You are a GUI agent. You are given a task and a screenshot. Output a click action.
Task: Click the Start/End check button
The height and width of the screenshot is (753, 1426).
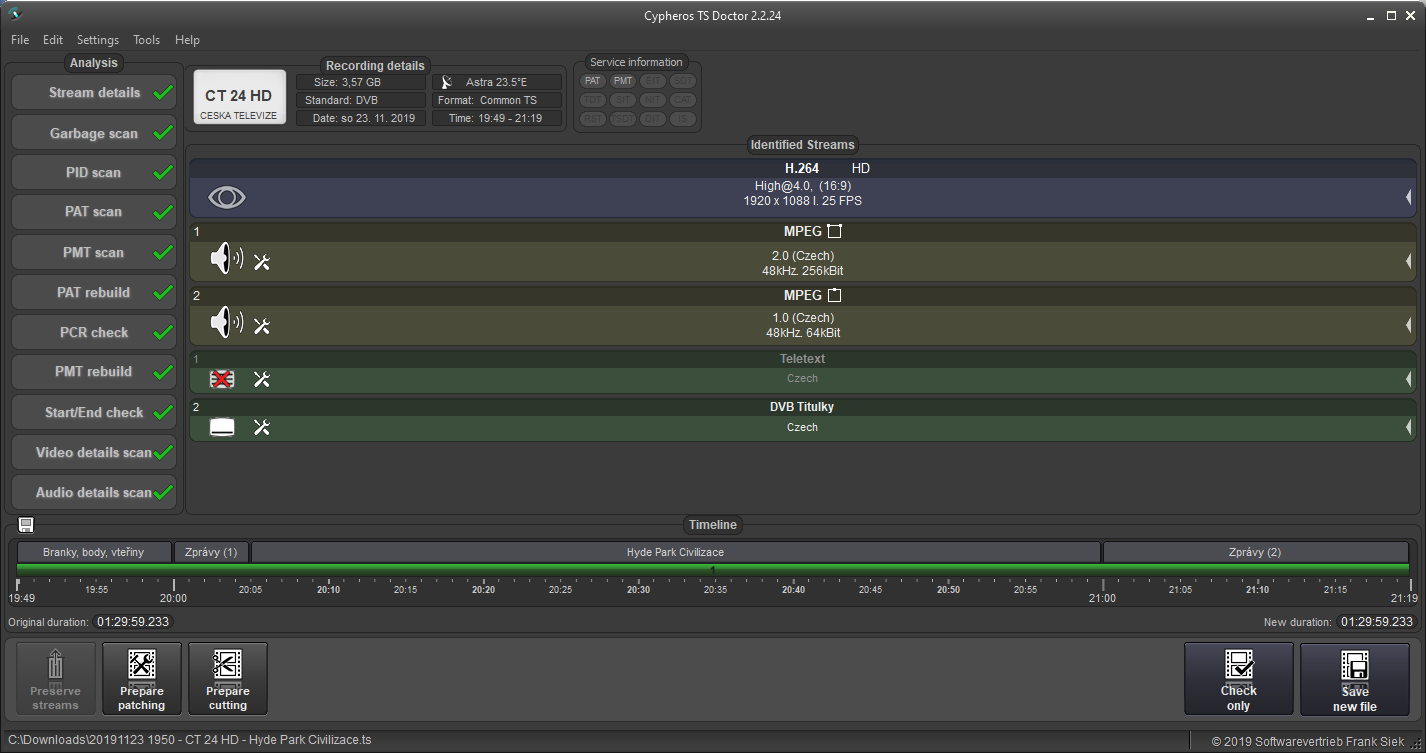(94, 412)
